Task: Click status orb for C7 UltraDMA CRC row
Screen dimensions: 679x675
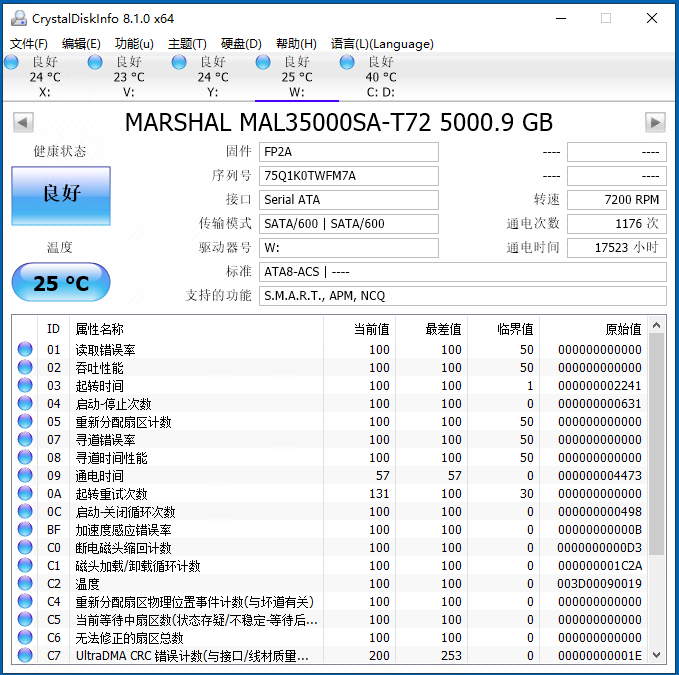Action: (x=25, y=655)
